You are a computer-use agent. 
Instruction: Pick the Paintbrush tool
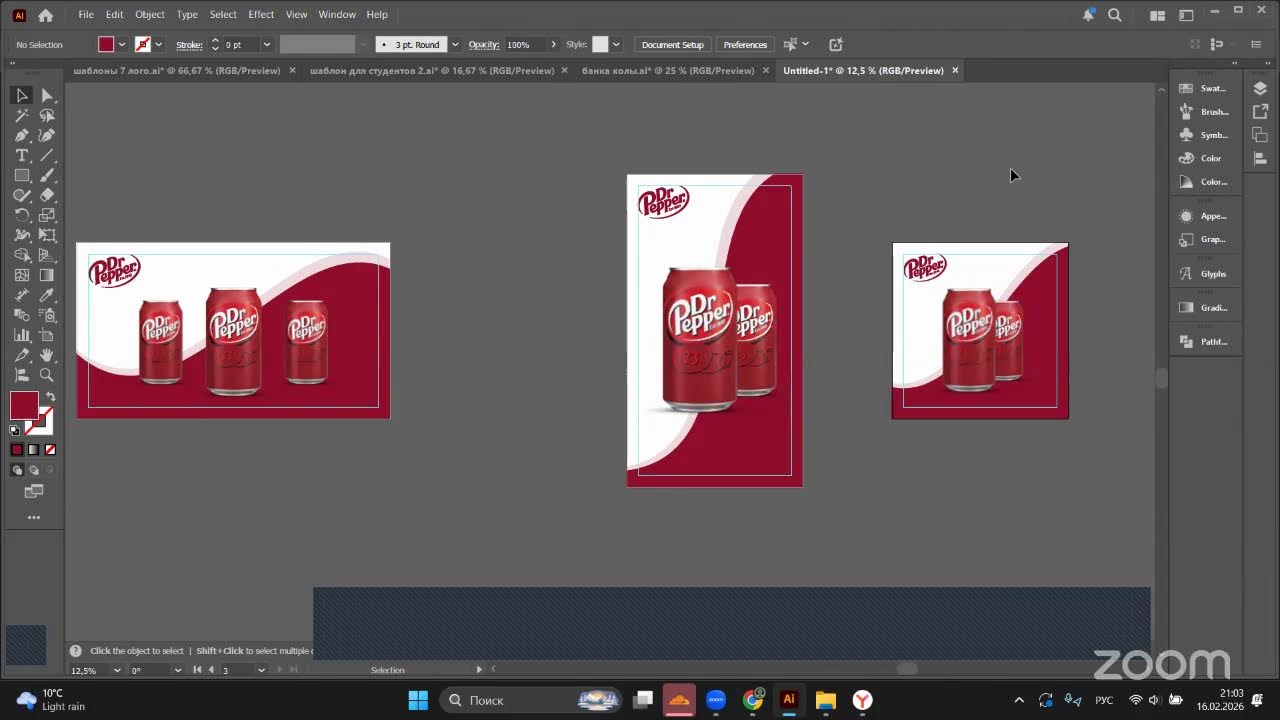pyautogui.click(x=47, y=176)
